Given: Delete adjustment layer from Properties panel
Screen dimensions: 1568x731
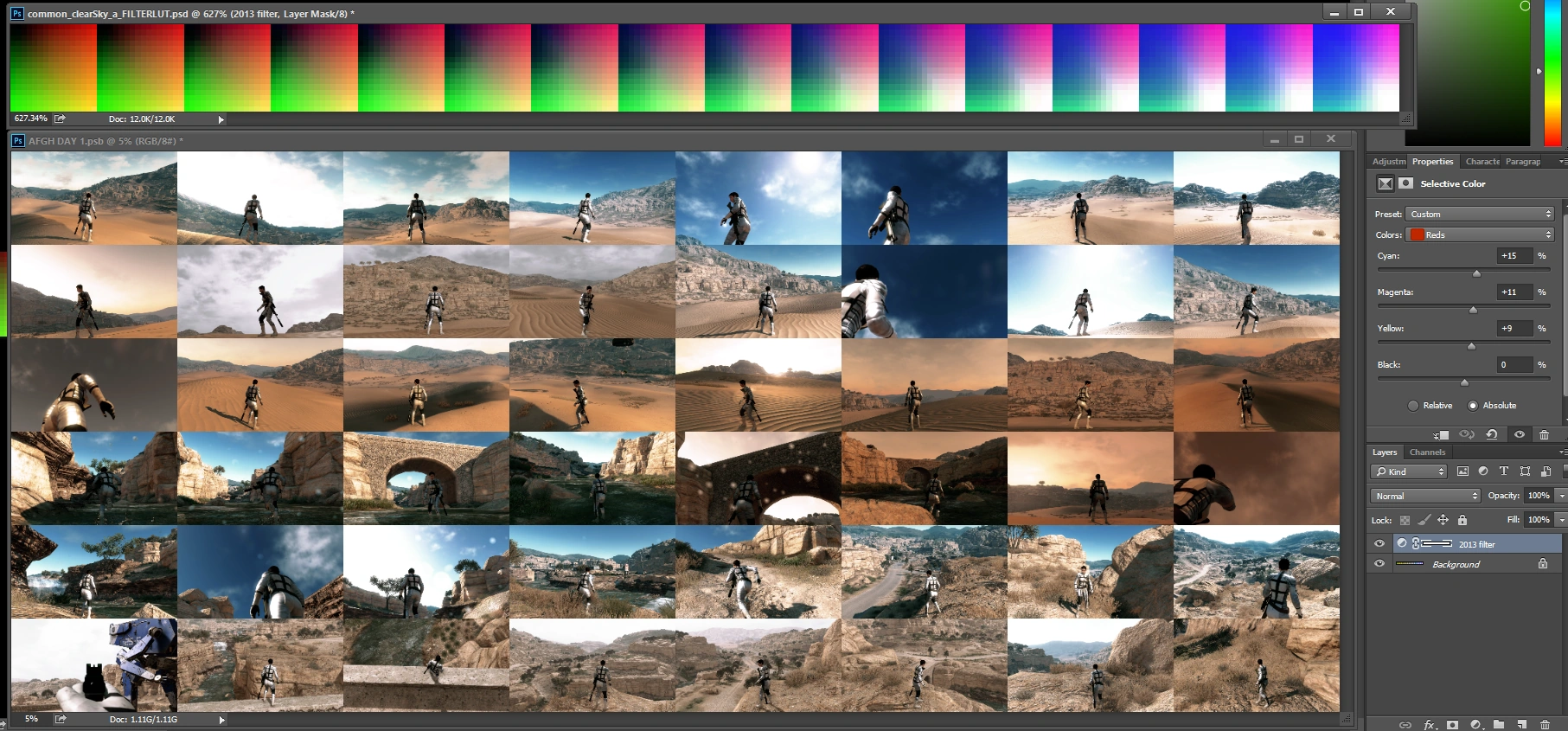Looking at the screenshot, I should tap(1544, 434).
